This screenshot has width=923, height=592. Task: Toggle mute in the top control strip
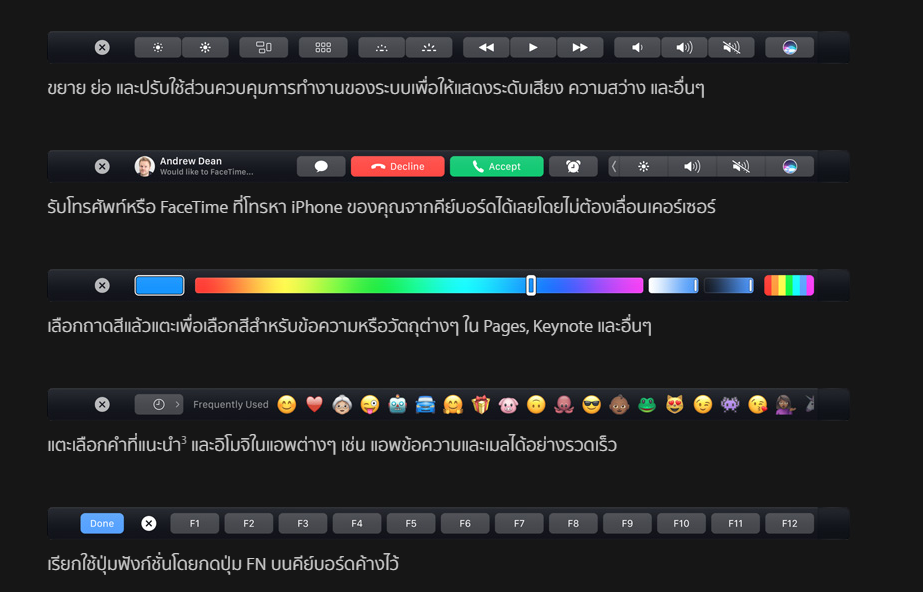click(x=732, y=47)
